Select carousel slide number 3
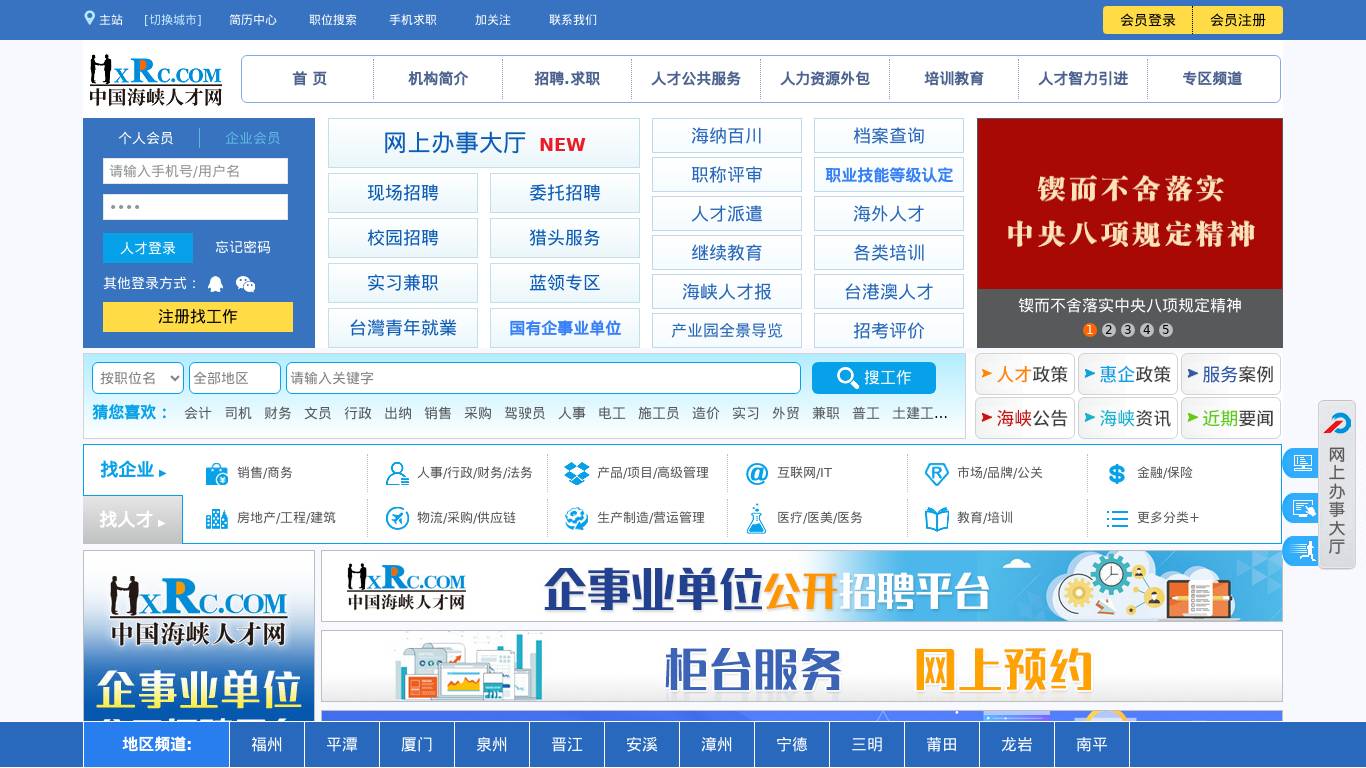The image size is (1366, 768). (1128, 329)
